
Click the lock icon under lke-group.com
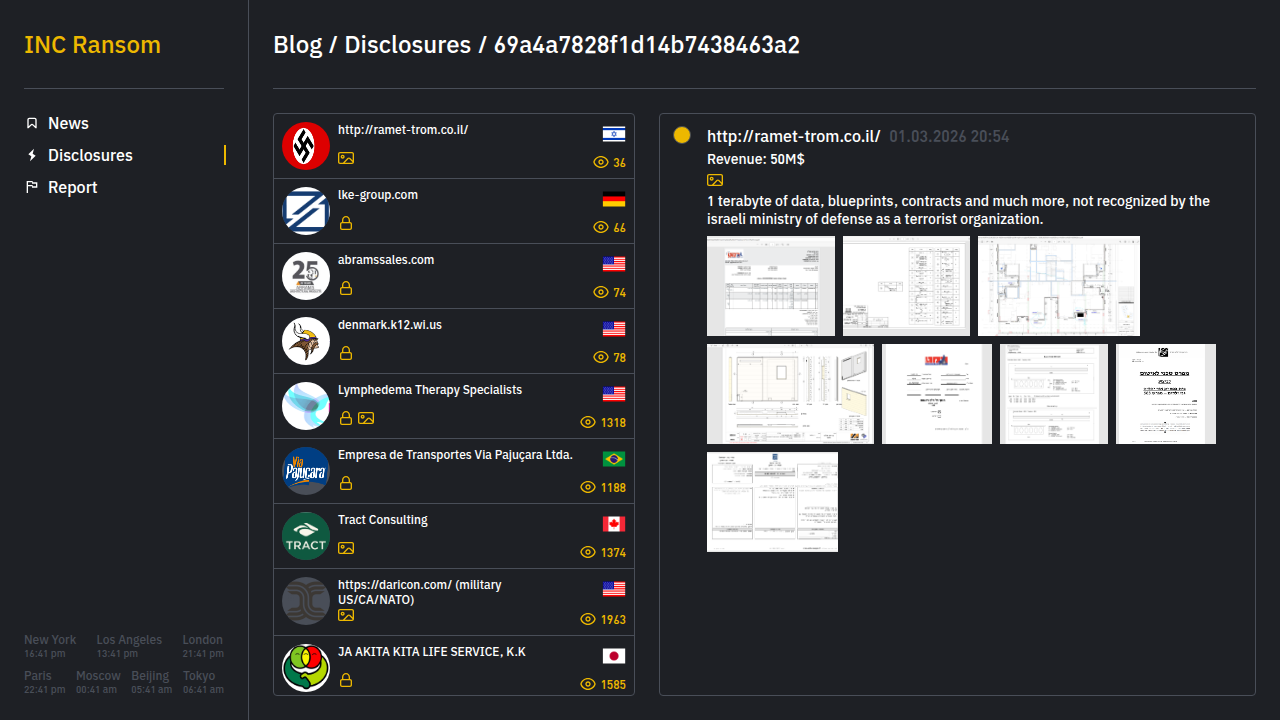[x=346, y=223]
